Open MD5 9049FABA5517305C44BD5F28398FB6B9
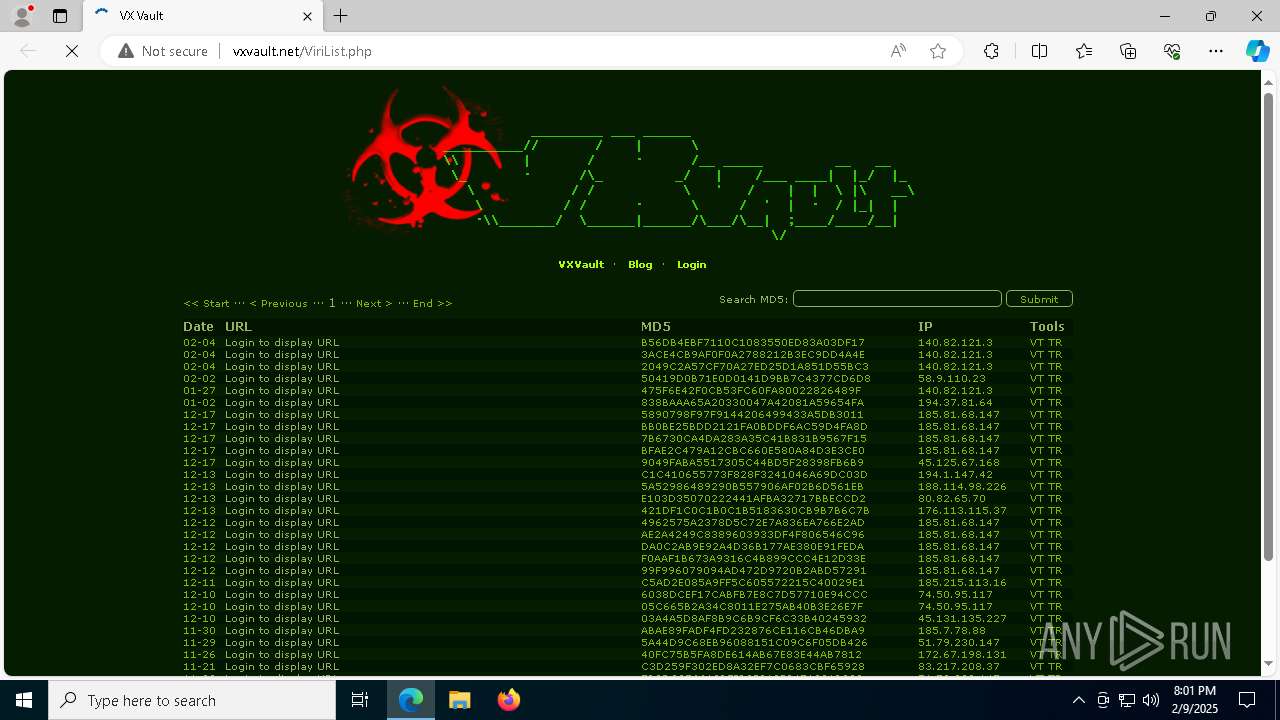 click(x=752, y=463)
